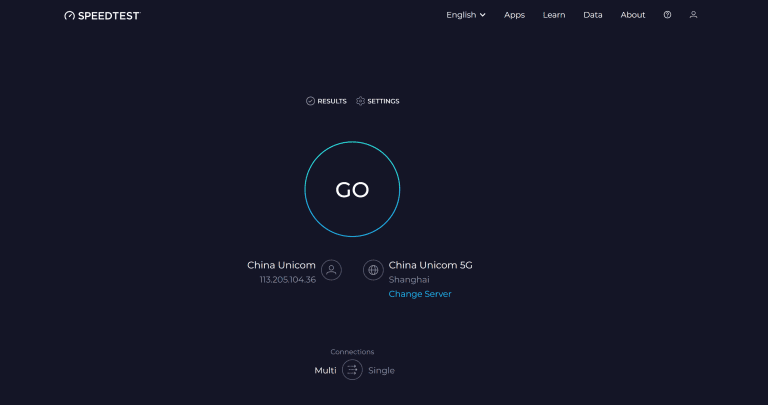The height and width of the screenshot is (405, 768).
Task: Toggle the connections mode switch icon
Action: click(x=352, y=370)
